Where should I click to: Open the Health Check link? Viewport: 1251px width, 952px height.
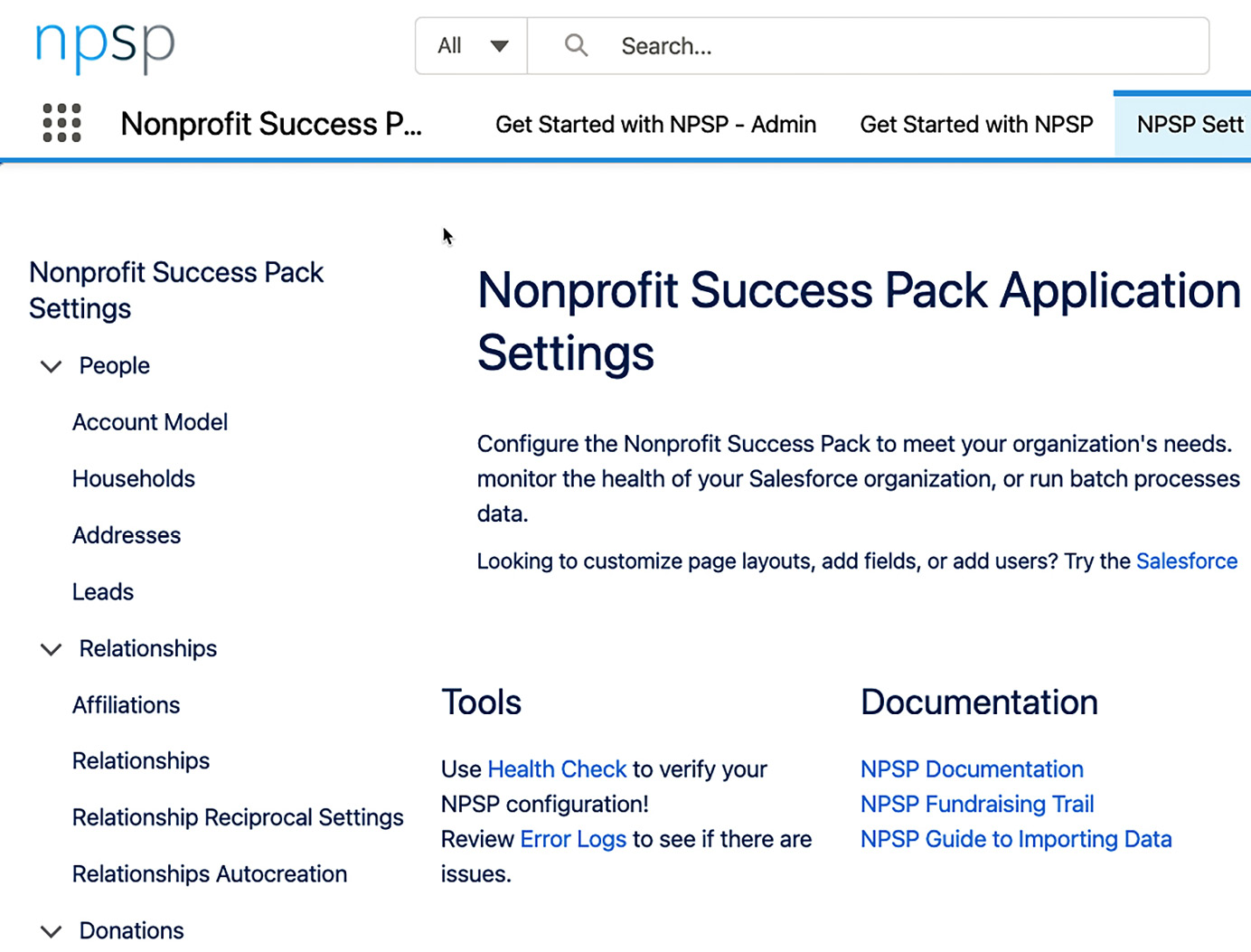tap(557, 769)
